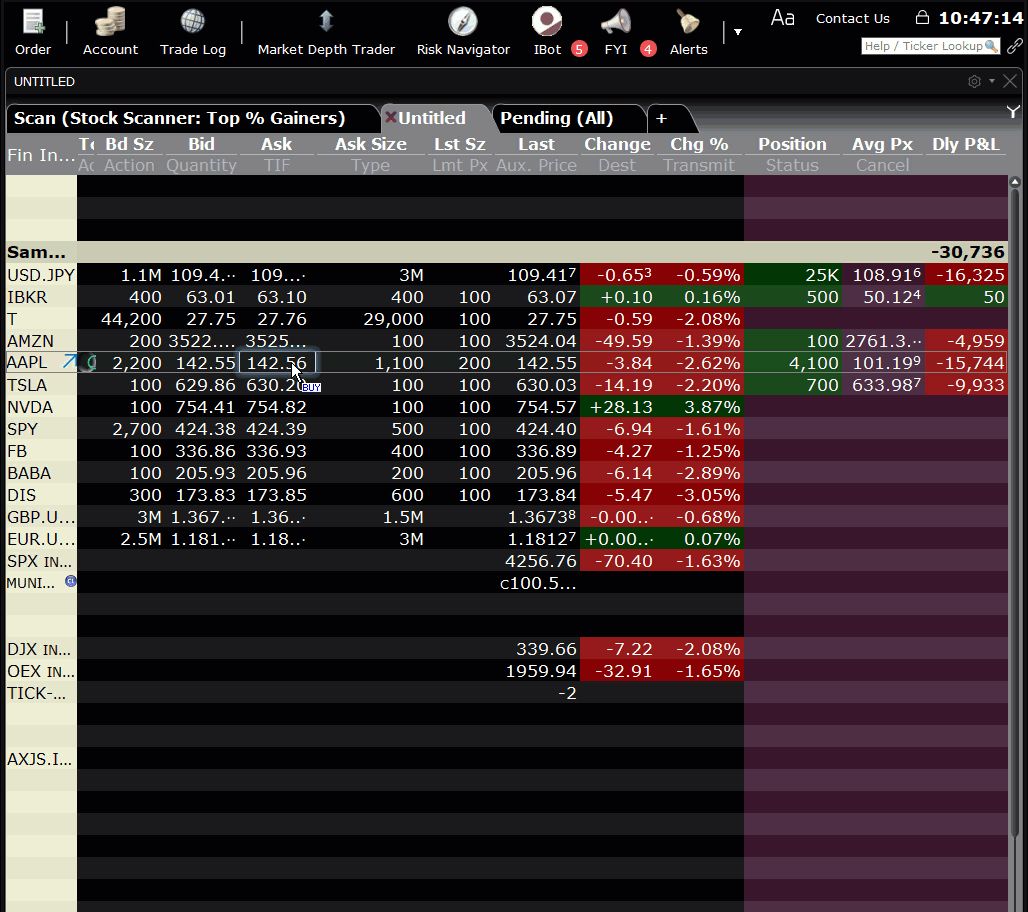Image resolution: width=1028 pixels, height=912 pixels.
Task: Select the FB ticker
Action: click(x=18, y=451)
